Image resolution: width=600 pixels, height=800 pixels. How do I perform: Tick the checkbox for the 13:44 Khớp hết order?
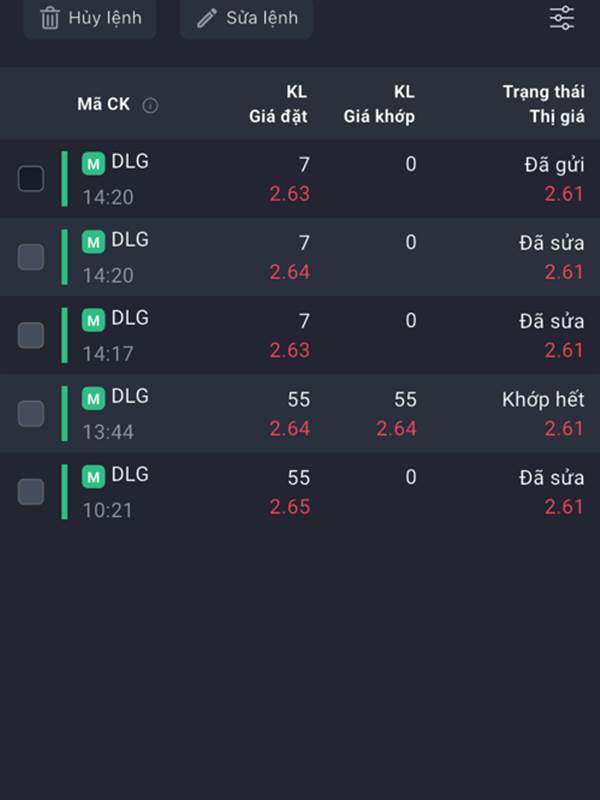(31, 413)
